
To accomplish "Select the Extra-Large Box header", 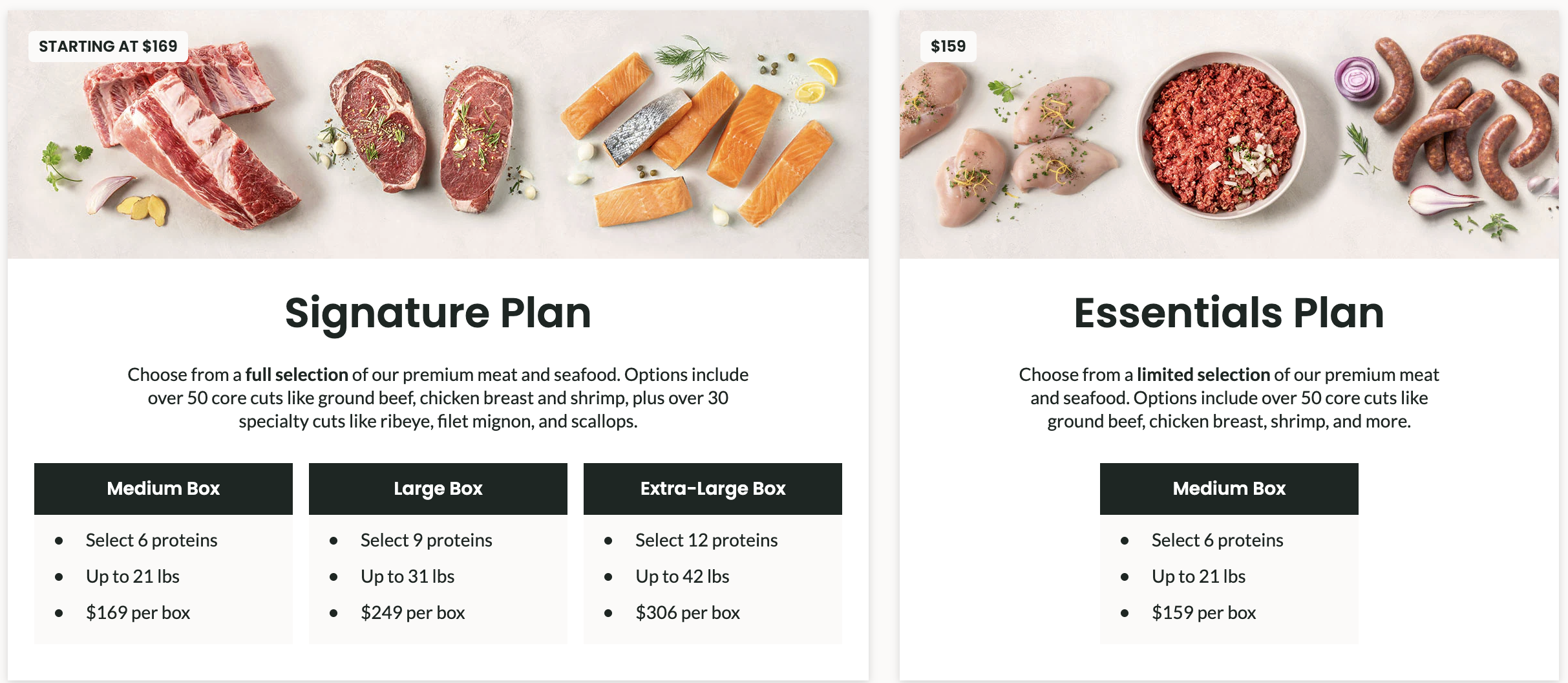I will pyautogui.click(x=713, y=488).
